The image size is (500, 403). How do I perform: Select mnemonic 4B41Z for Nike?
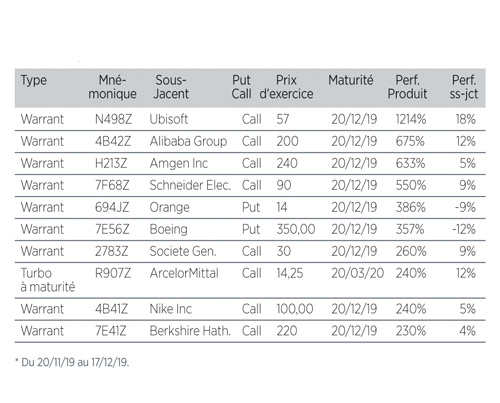(111, 309)
